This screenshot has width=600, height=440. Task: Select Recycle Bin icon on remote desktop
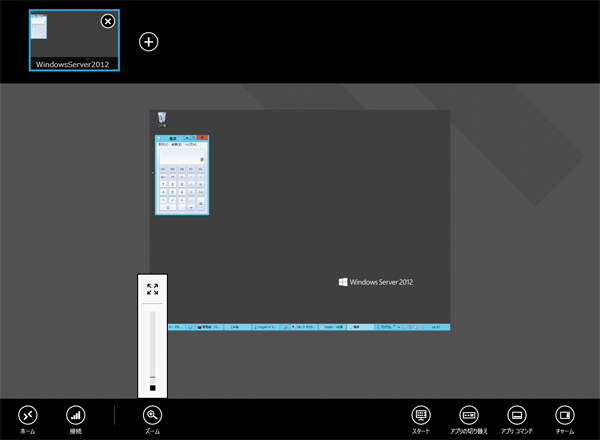coord(162,119)
